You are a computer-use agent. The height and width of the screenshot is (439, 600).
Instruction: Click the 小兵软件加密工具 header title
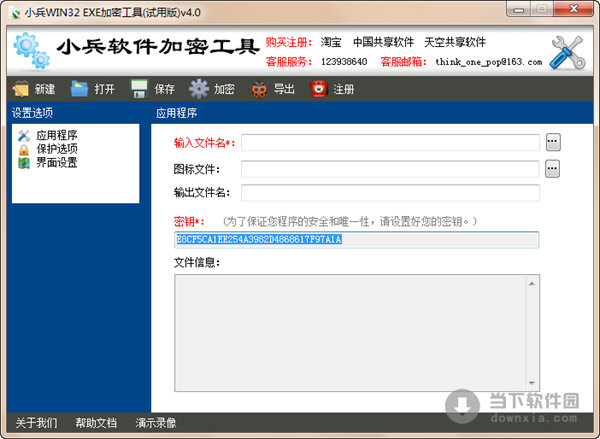pyautogui.click(x=158, y=47)
